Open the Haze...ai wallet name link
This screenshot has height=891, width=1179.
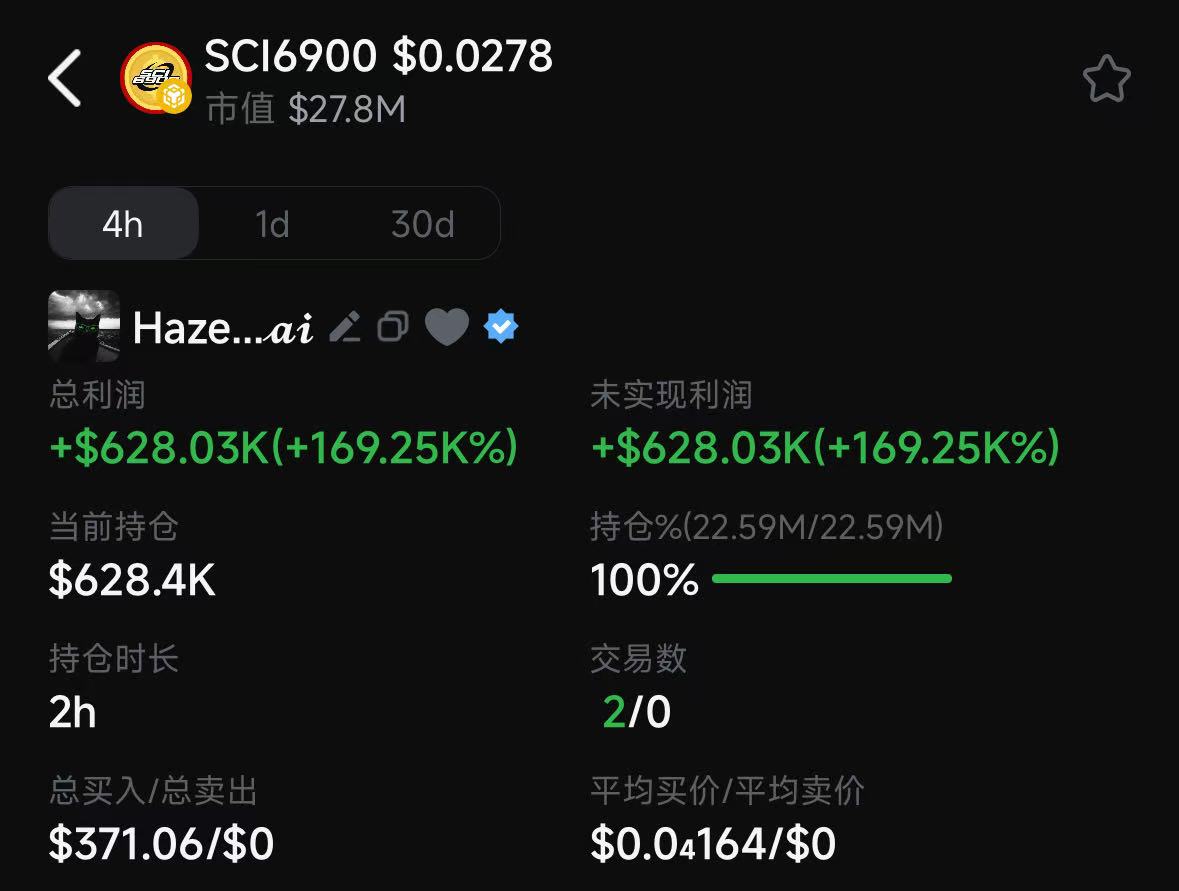click(220, 326)
